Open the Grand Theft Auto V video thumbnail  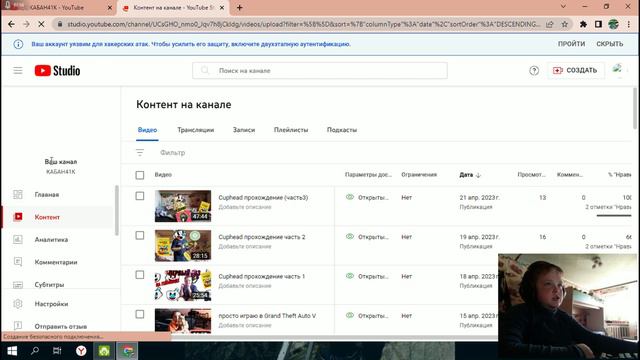183,321
